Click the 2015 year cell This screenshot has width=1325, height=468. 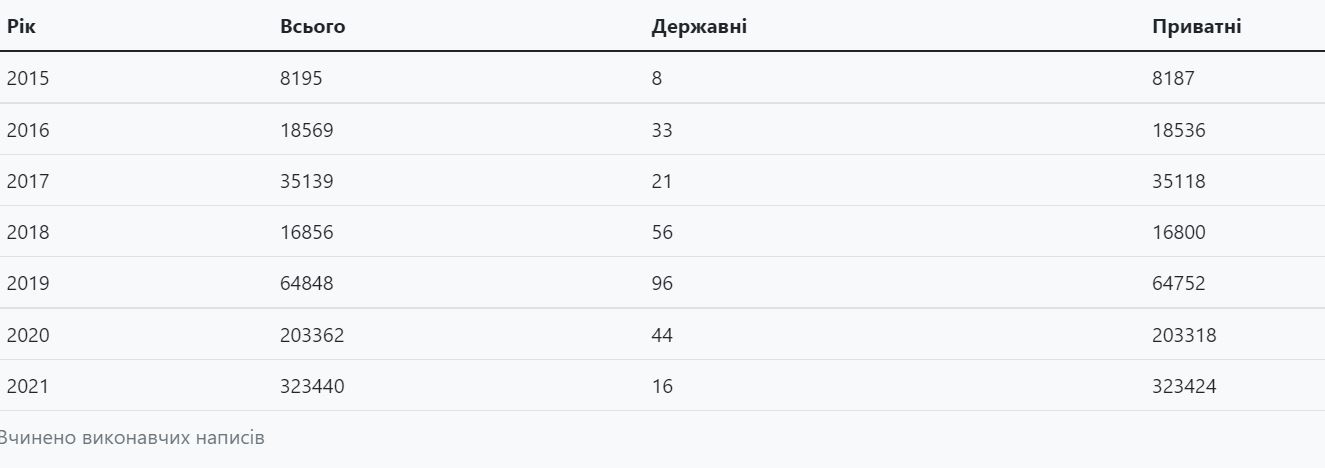click(28, 78)
